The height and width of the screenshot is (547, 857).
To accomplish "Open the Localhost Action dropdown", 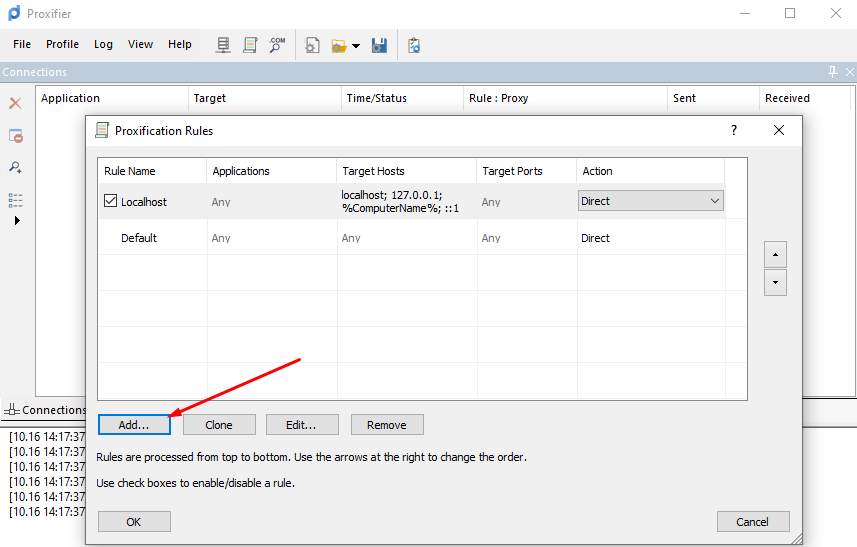I will [x=650, y=201].
